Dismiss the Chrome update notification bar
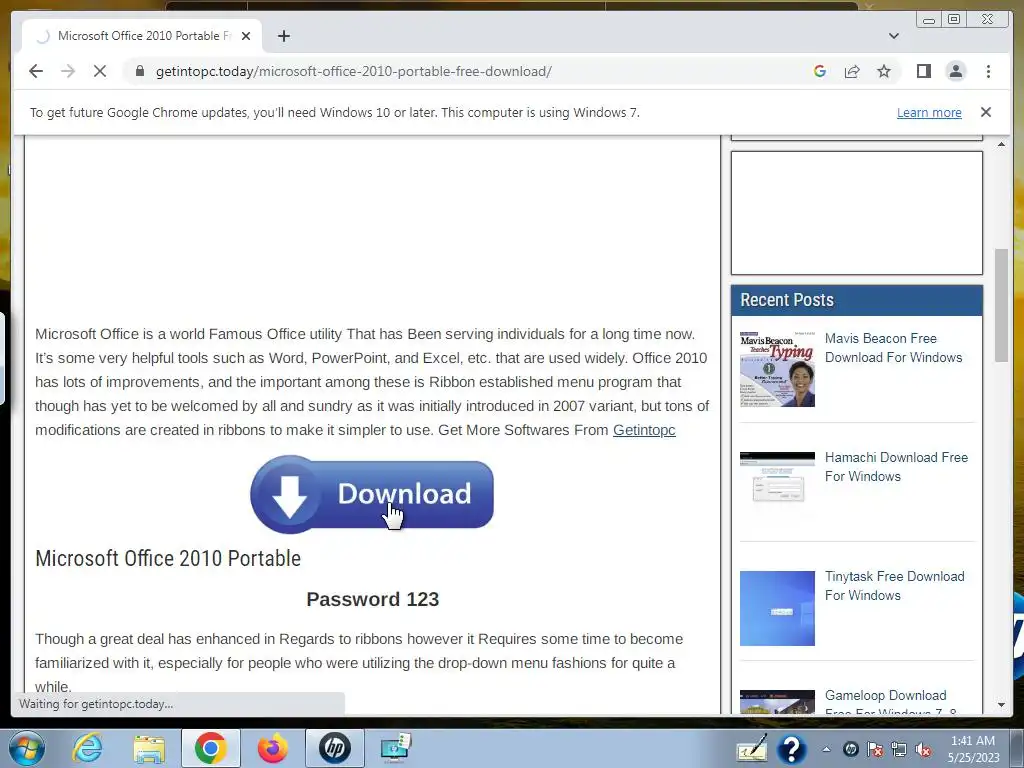The height and width of the screenshot is (768, 1024). coord(985,112)
